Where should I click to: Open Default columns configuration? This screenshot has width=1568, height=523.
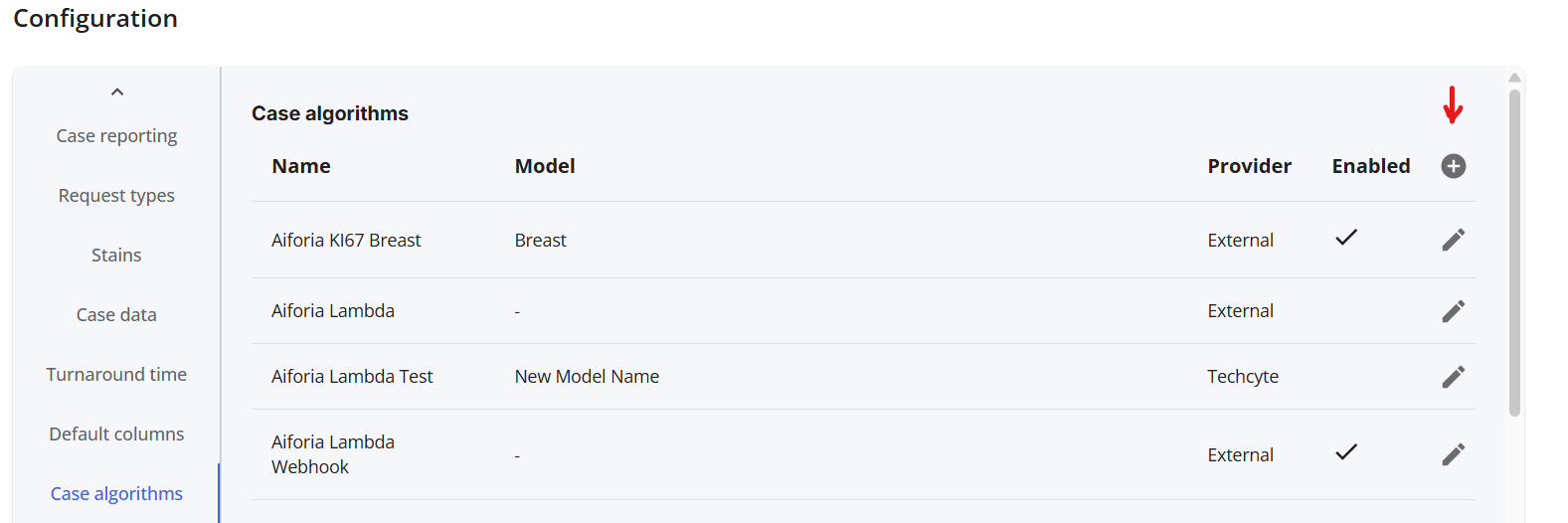116,435
